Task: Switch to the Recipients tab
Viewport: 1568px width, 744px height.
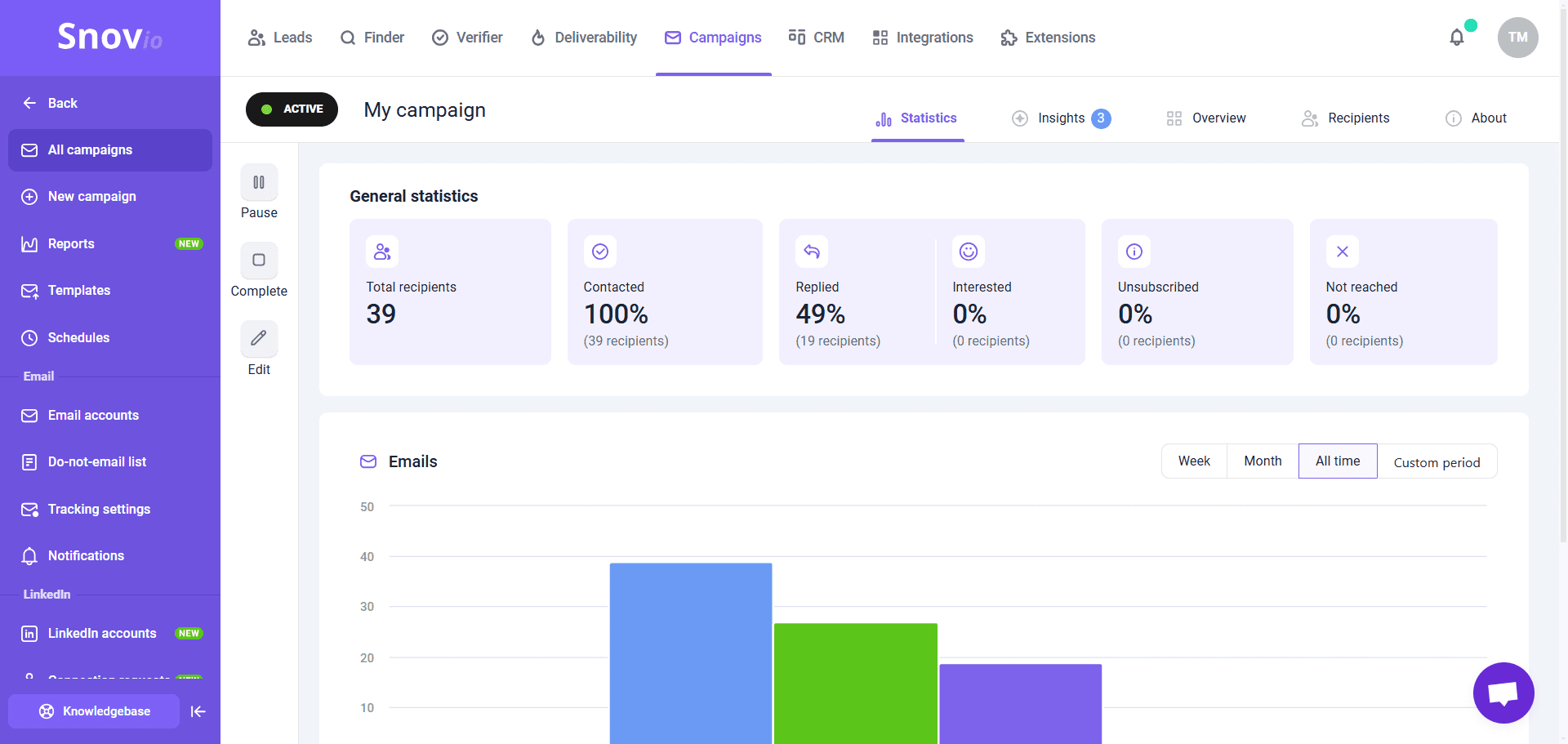Action: pos(1345,118)
